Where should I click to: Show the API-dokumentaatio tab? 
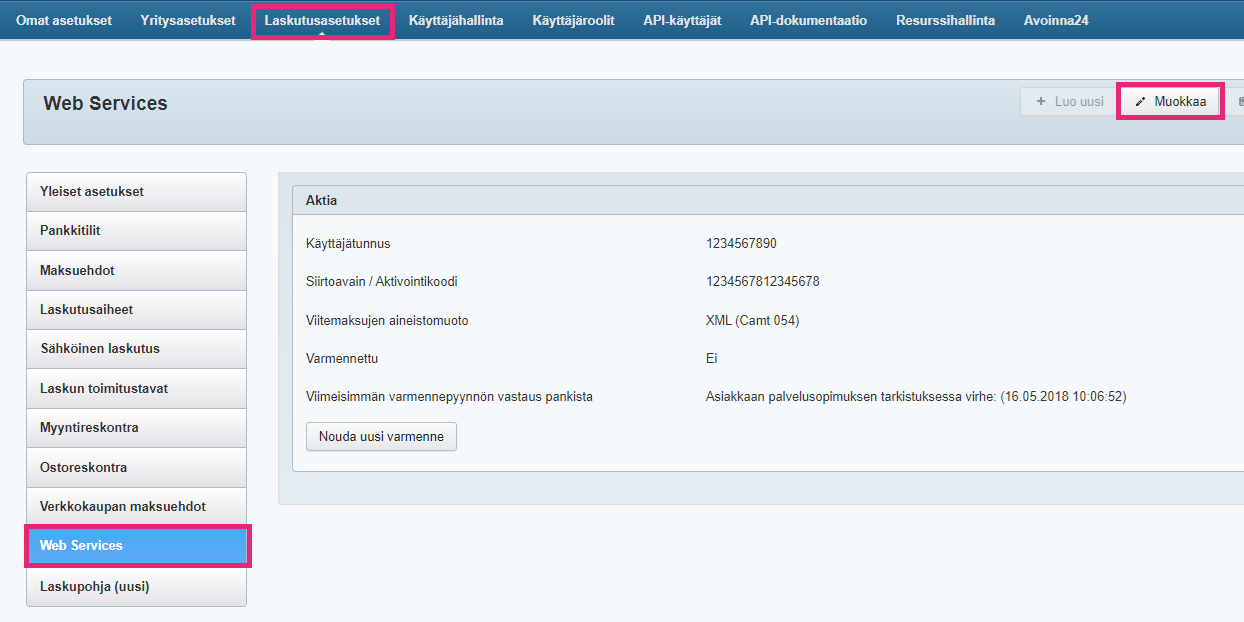808,21
